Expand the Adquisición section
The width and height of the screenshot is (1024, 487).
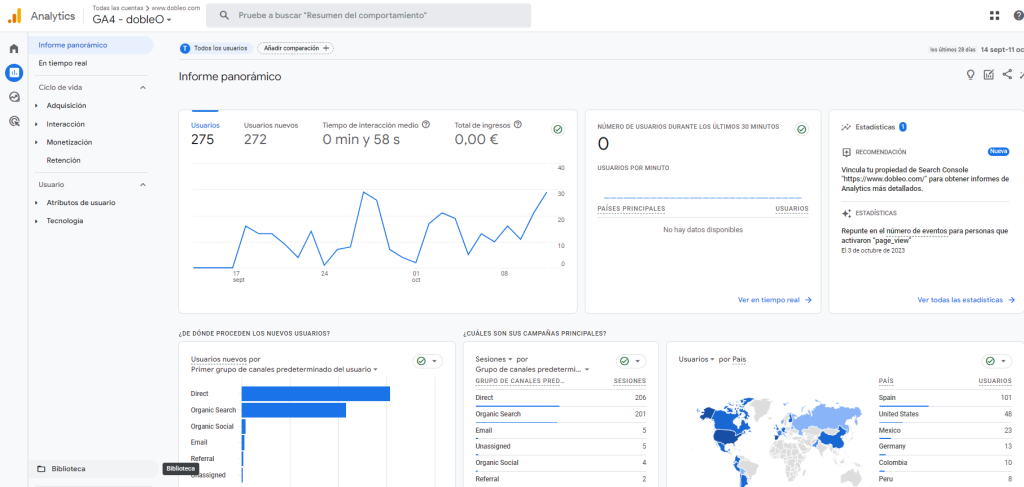point(66,105)
